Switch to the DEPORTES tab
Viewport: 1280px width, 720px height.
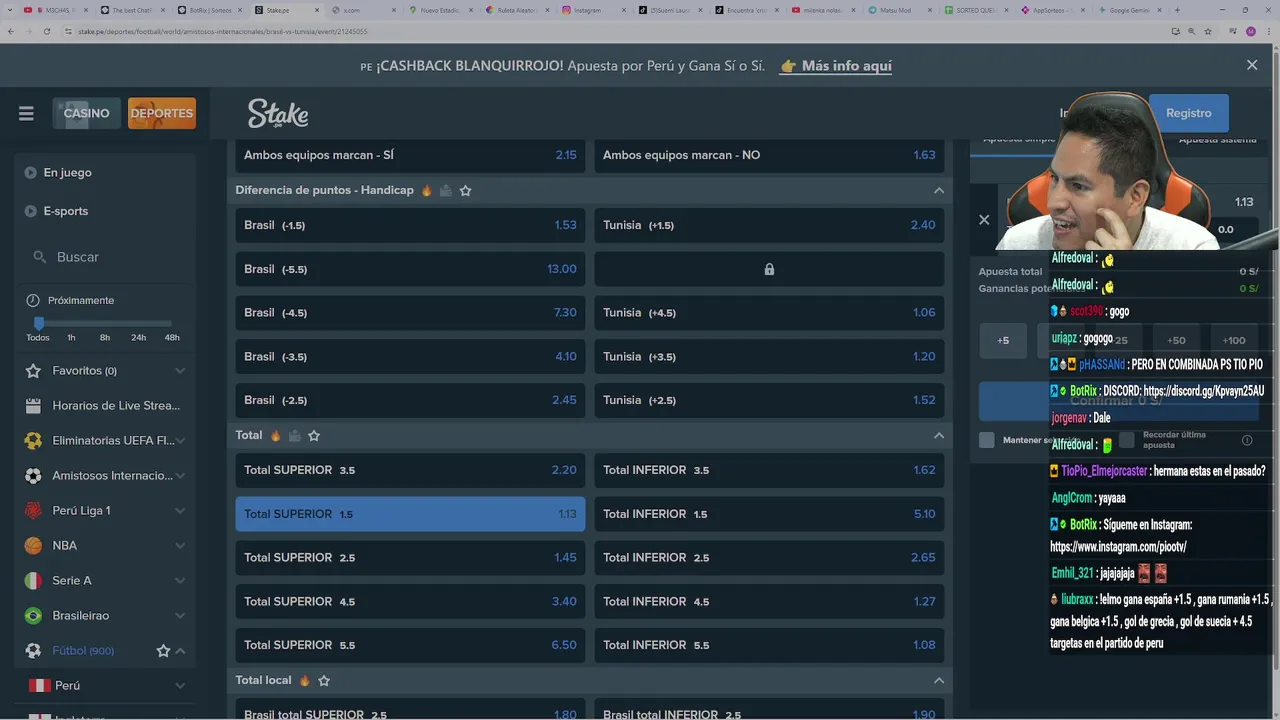(162, 113)
